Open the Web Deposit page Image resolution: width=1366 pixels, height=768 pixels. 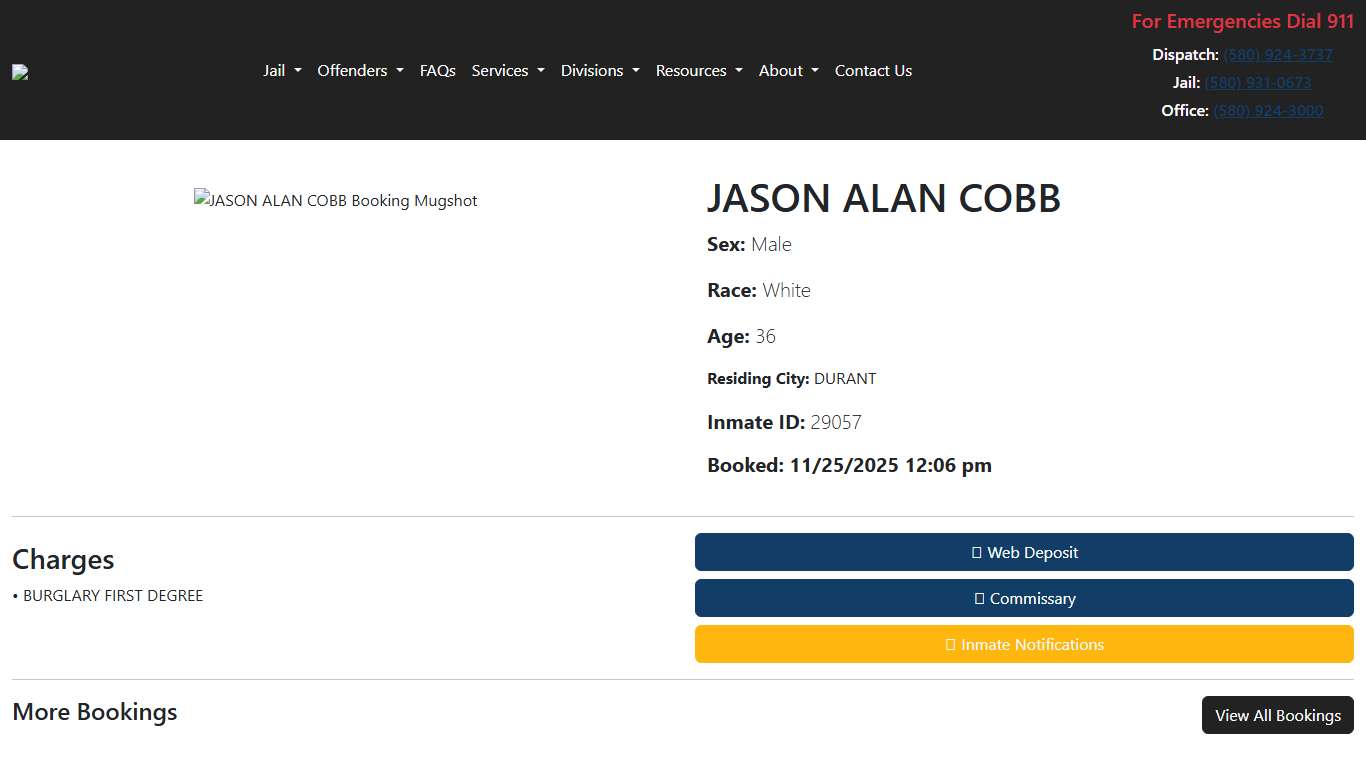(1024, 552)
